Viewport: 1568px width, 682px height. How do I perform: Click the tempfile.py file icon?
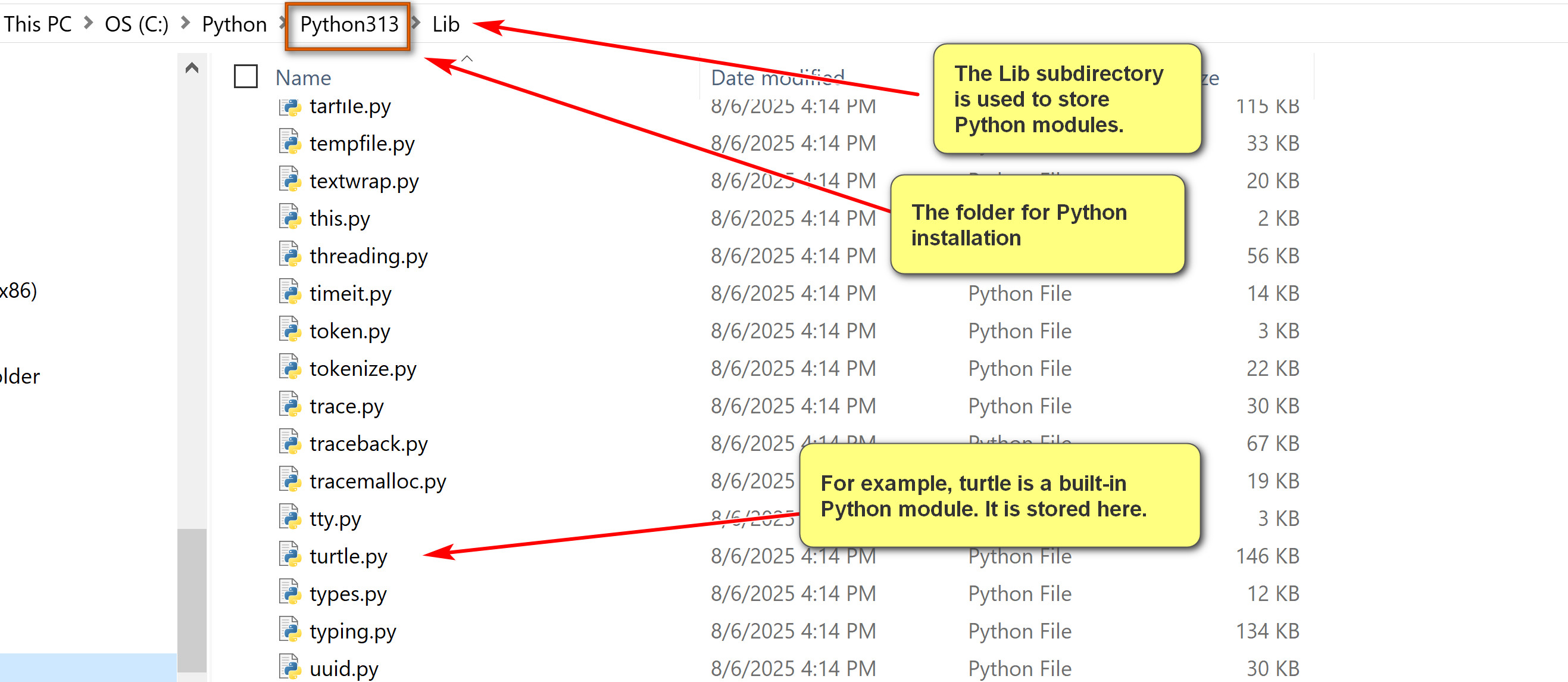290,142
